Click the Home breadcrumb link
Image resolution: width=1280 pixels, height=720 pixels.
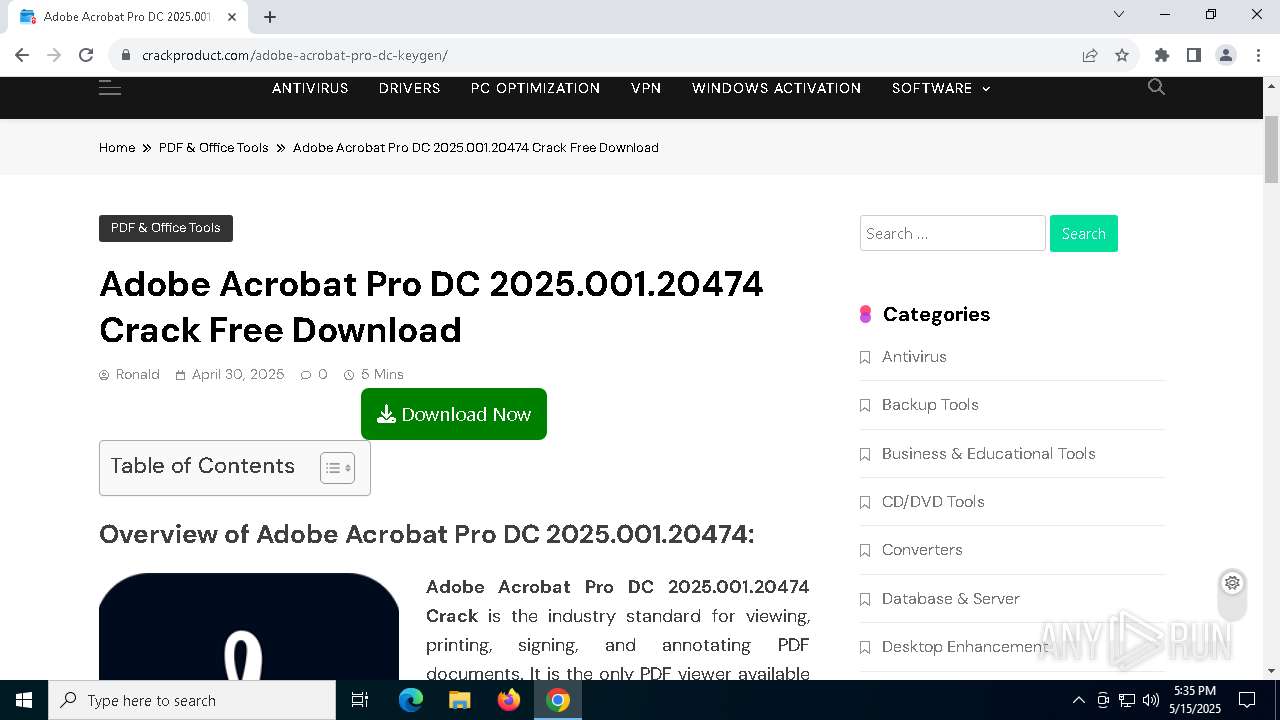pyautogui.click(x=117, y=147)
